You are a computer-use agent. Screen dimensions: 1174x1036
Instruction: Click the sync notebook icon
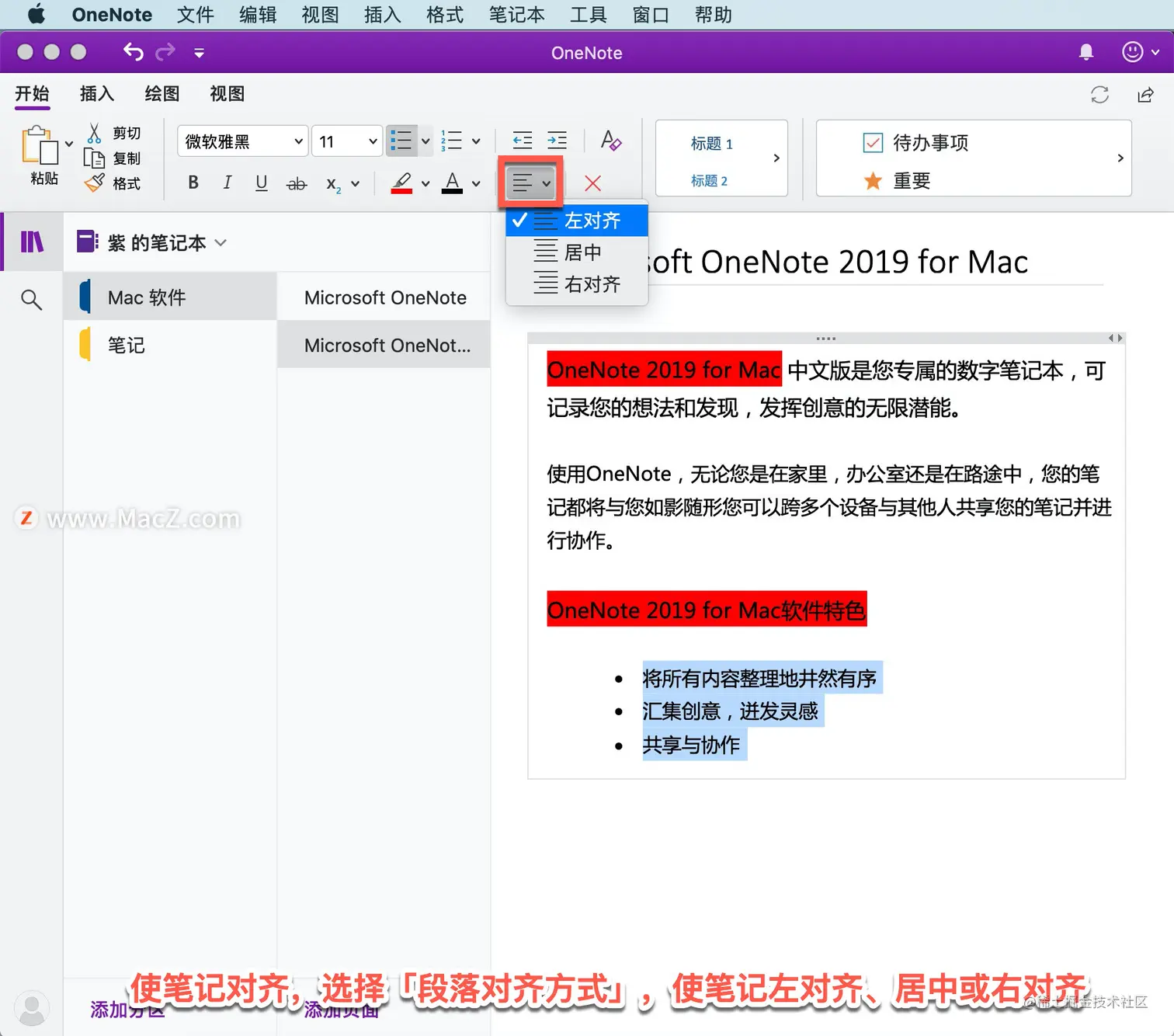1100,95
